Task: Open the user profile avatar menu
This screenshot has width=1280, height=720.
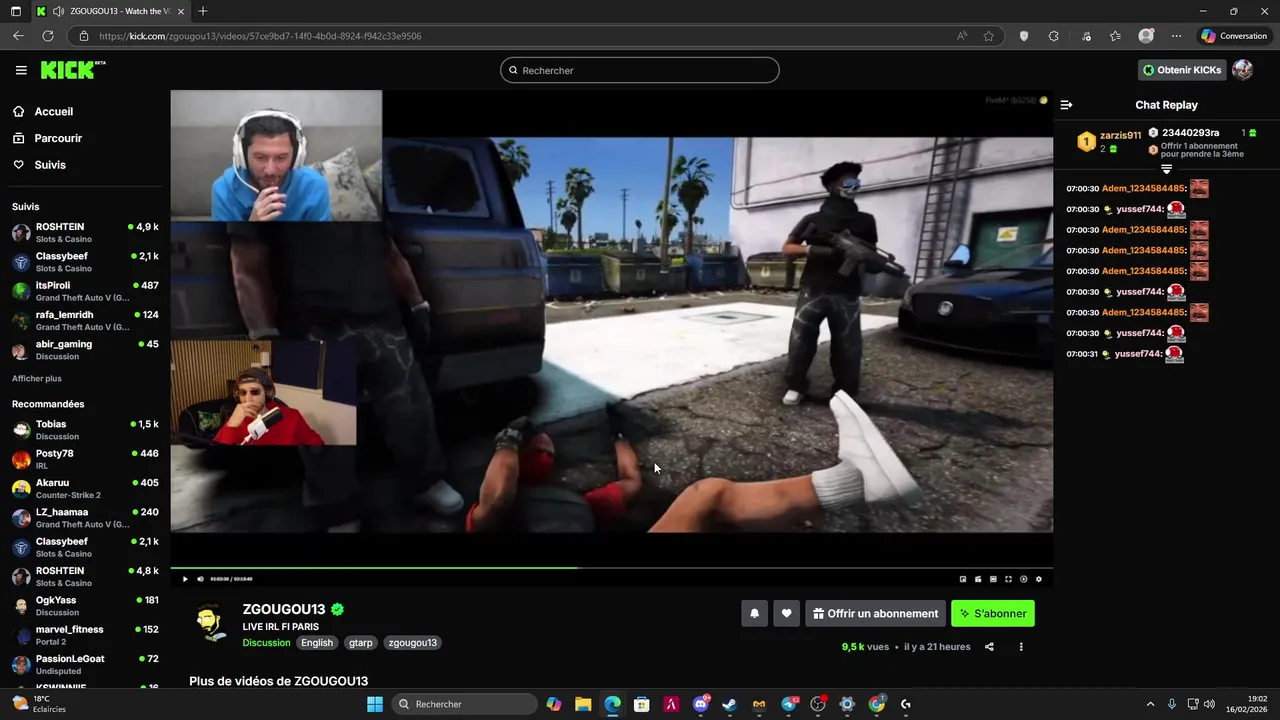Action: click(x=1242, y=70)
